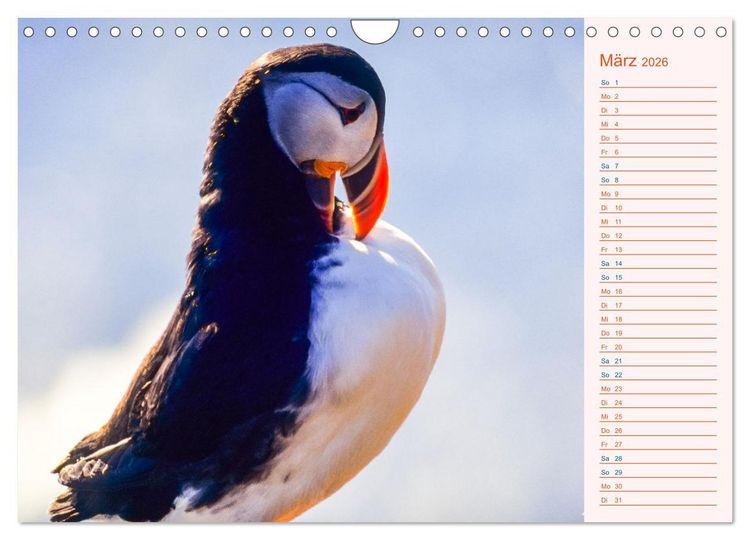Select the date row Mi 4
The image size is (750, 540).
point(658,124)
